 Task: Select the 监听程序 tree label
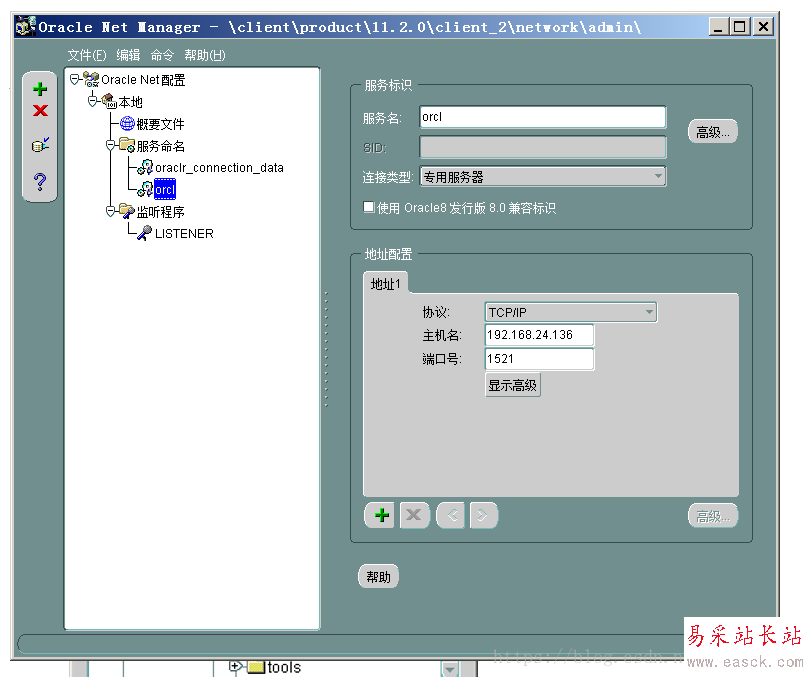[x=160, y=211]
